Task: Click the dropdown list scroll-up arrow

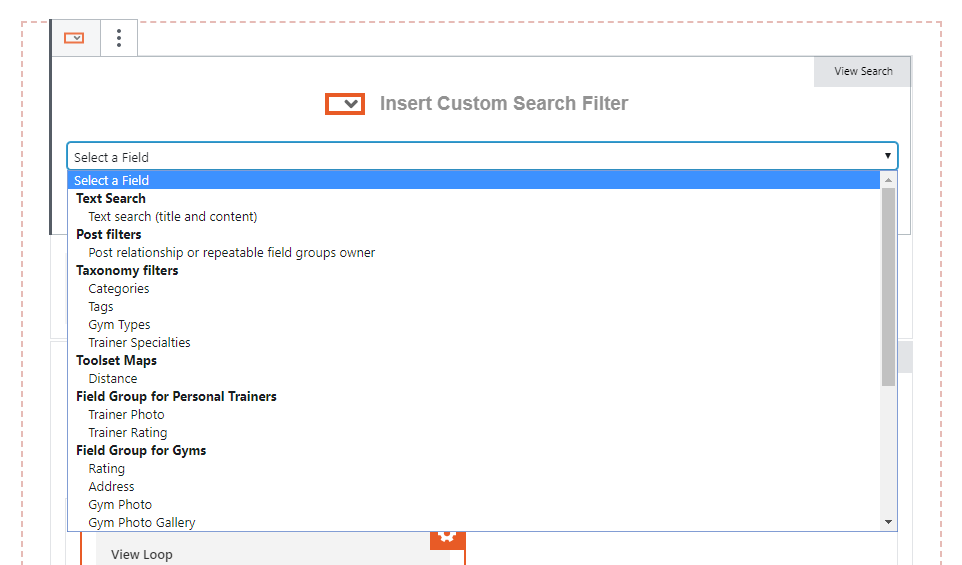Action: pyautogui.click(x=888, y=180)
